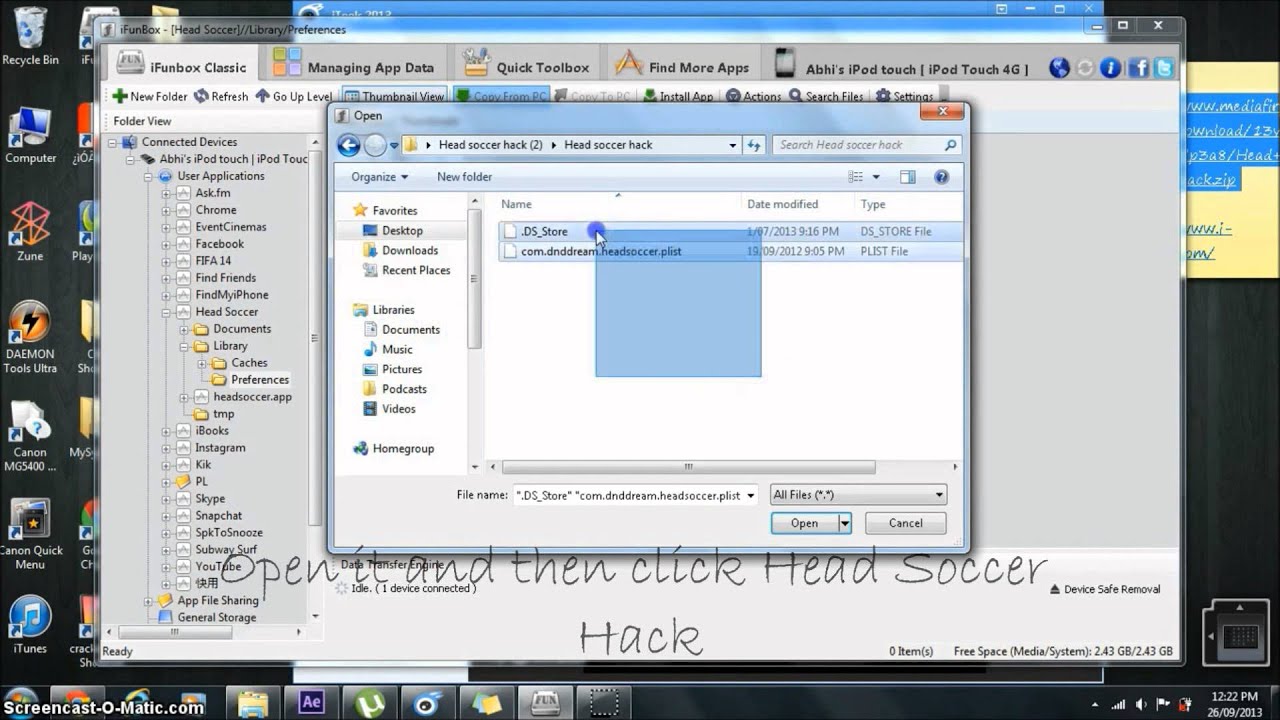Viewport: 1280px width, 720px height.
Task: Select Subway Surf in app tree
Action: [226, 550]
